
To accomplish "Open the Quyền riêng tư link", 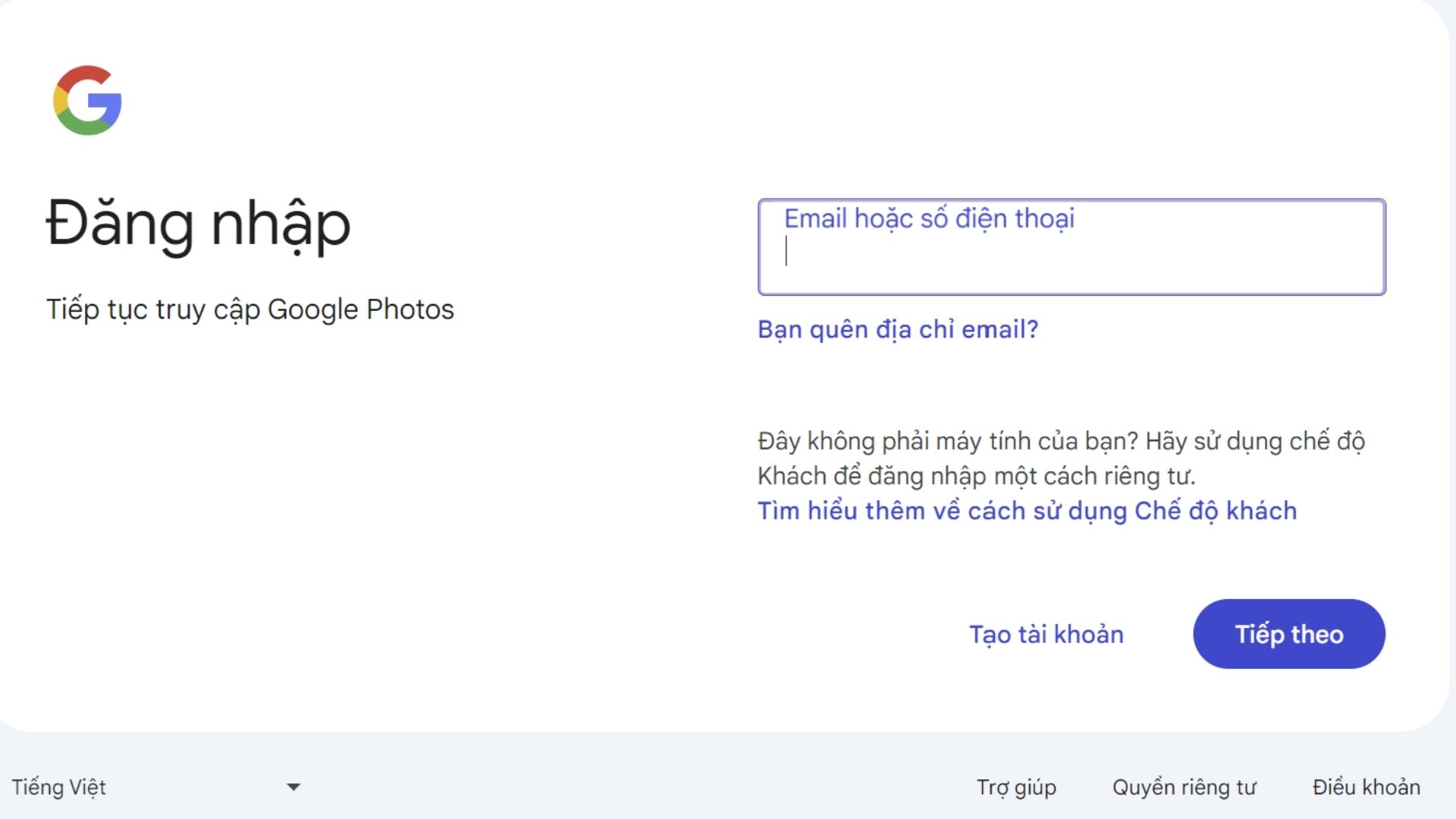I will tap(1185, 787).
